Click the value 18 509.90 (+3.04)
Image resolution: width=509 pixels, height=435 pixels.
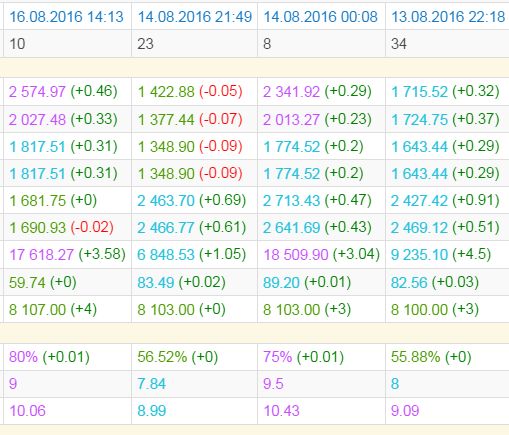pos(322,255)
